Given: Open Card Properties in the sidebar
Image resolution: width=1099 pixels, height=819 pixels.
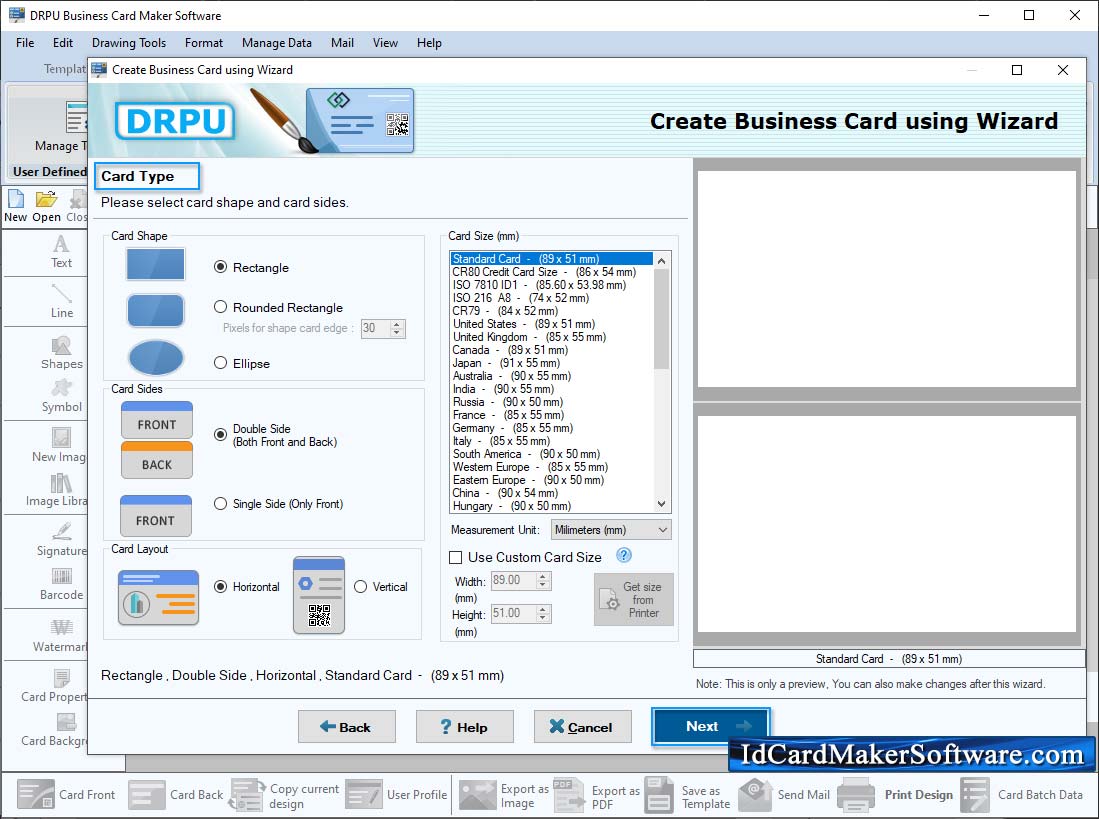Looking at the screenshot, I should 53,685.
